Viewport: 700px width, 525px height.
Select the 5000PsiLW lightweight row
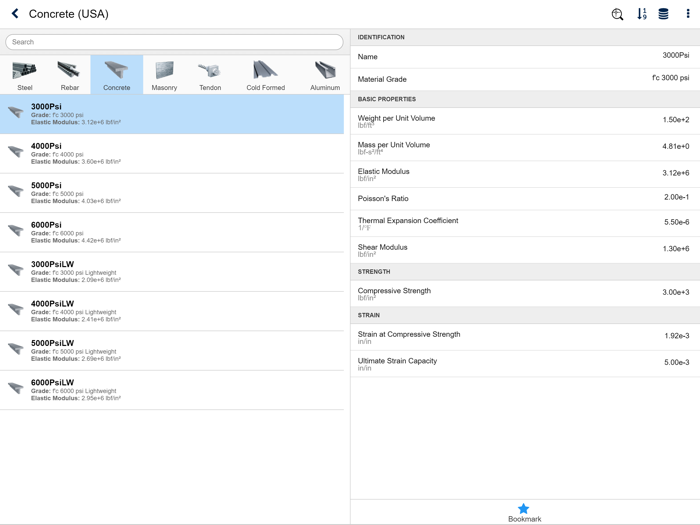[172, 350]
